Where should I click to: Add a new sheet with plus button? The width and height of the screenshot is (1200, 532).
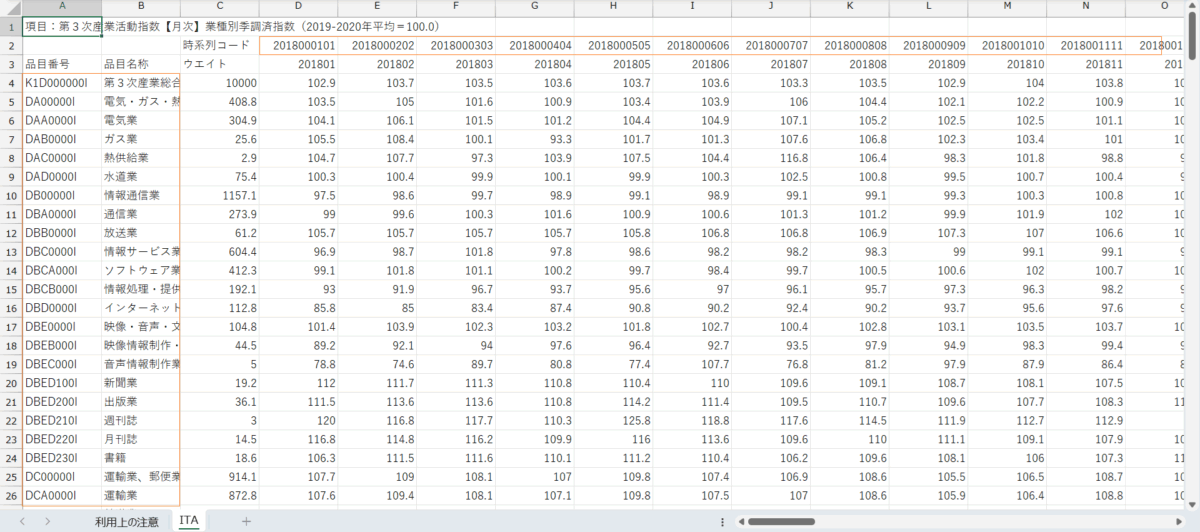[246, 521]
